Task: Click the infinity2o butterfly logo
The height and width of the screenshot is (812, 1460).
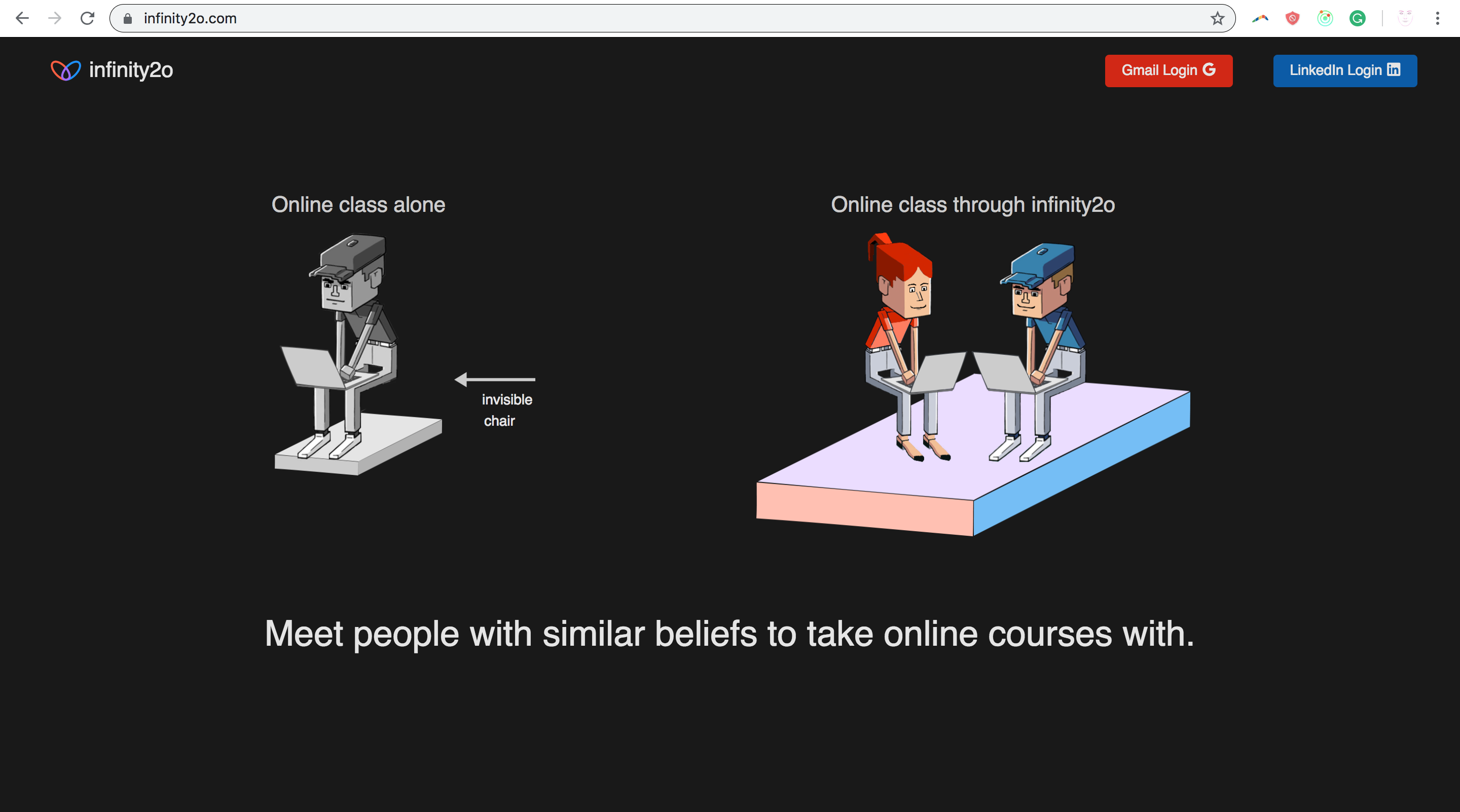Action: point(66,70)
